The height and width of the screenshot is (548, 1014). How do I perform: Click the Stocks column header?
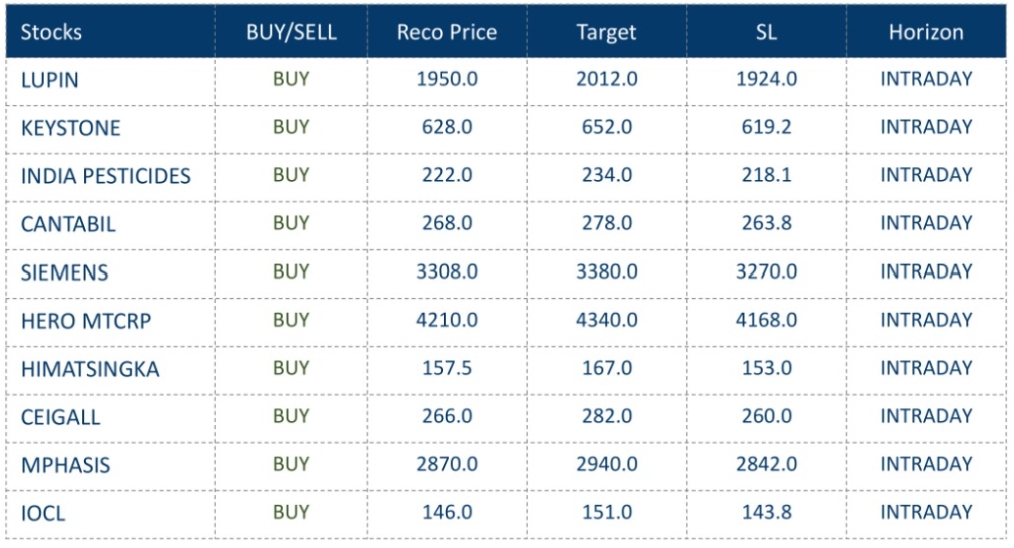pos(51,32)
